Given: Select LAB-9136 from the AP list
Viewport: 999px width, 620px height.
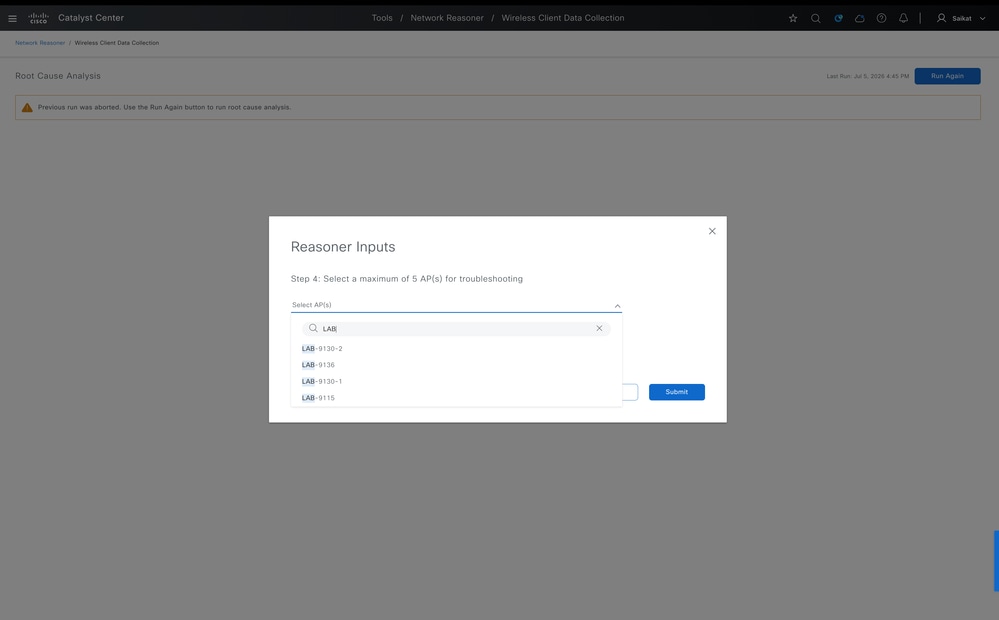Looking at the screenshot, I should point(456,365).
